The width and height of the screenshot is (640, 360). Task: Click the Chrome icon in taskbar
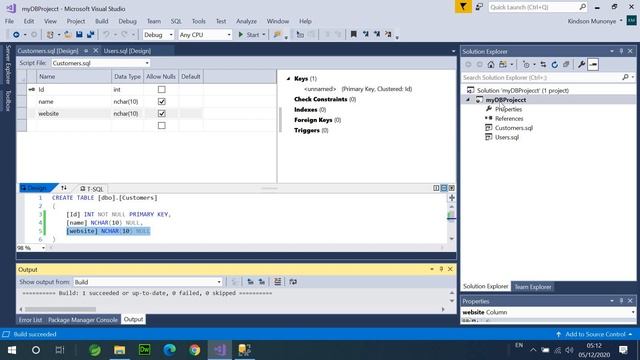pyautogui.click(x=194, y=350)
